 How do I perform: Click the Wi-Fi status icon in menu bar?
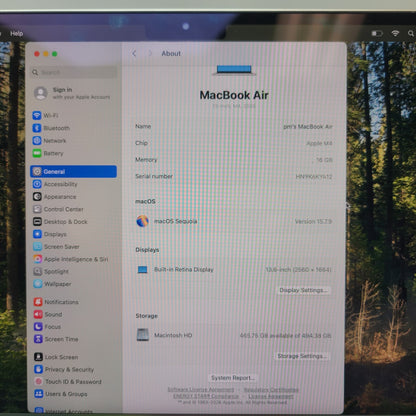coord(395,33)
